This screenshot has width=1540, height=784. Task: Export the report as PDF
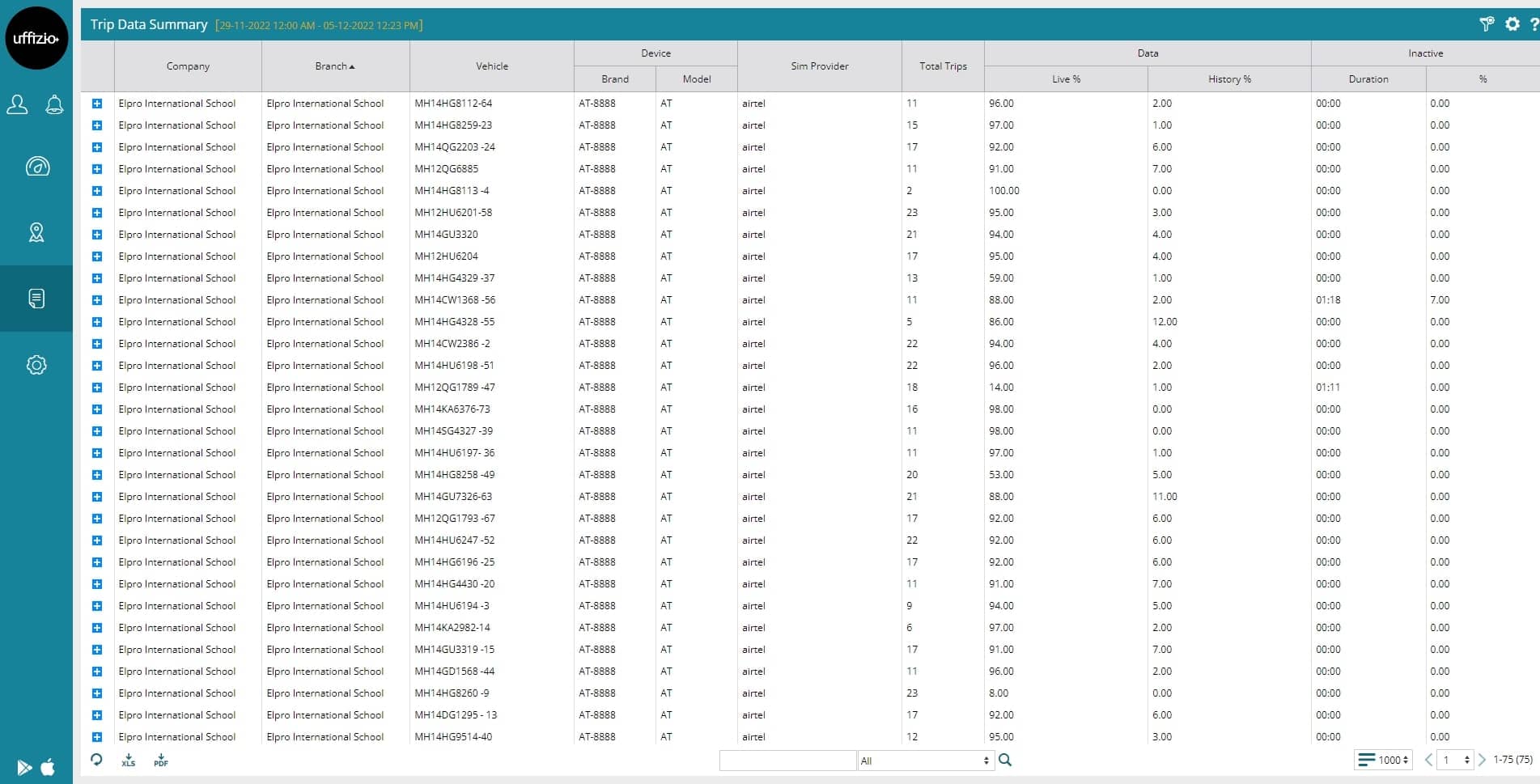[161, 761]
